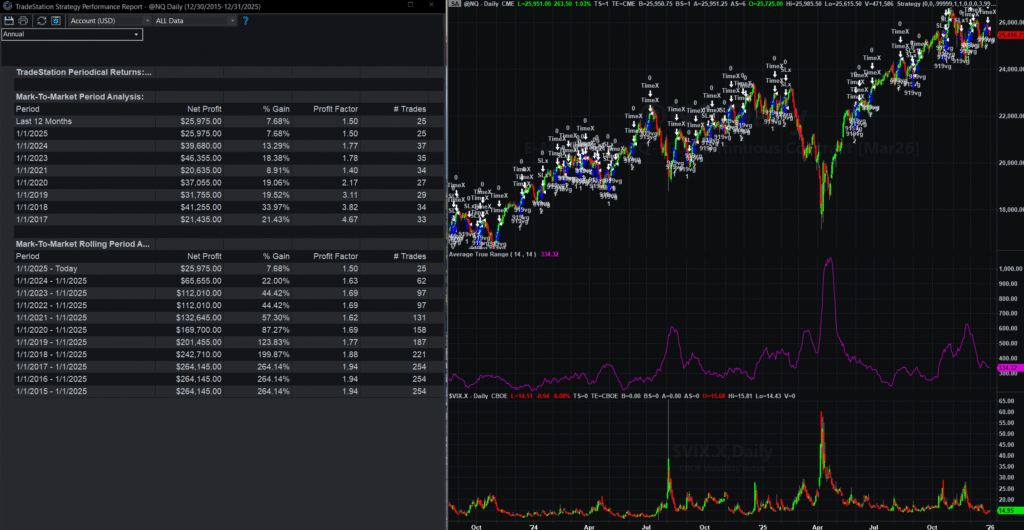This screenshot has width=1024, height=530.
Task: Click the Average True Range indicator label
Action: tap(490, 255)
